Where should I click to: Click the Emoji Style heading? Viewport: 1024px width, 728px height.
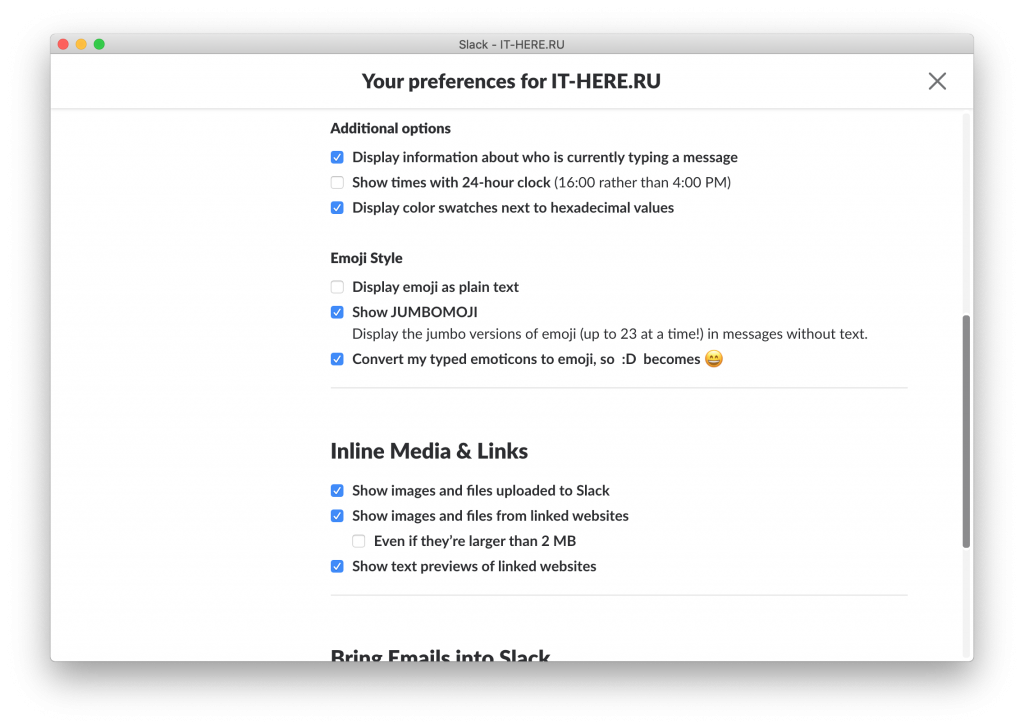point(366,258)
